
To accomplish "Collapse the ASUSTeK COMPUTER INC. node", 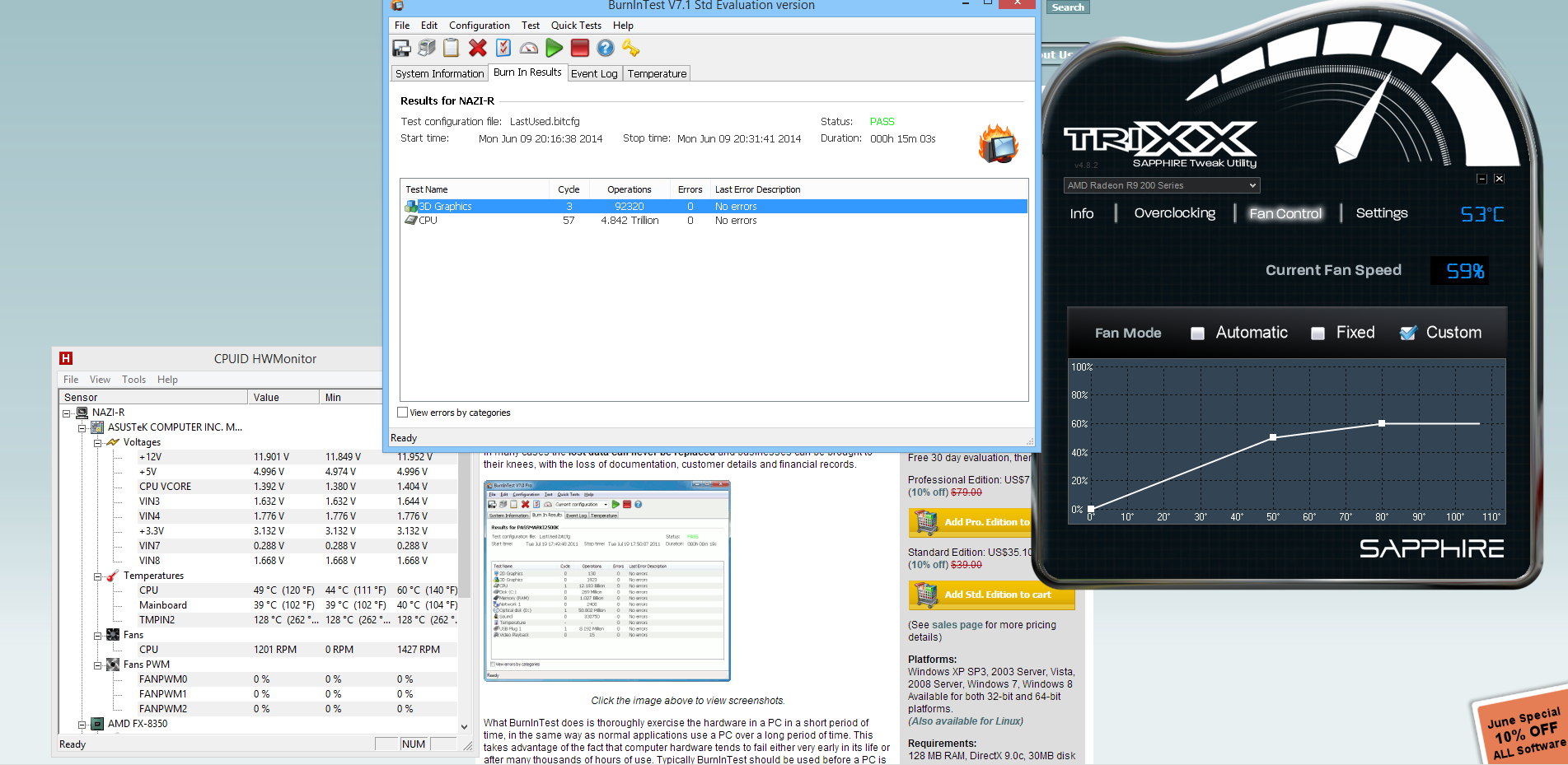I will (82, 428).
